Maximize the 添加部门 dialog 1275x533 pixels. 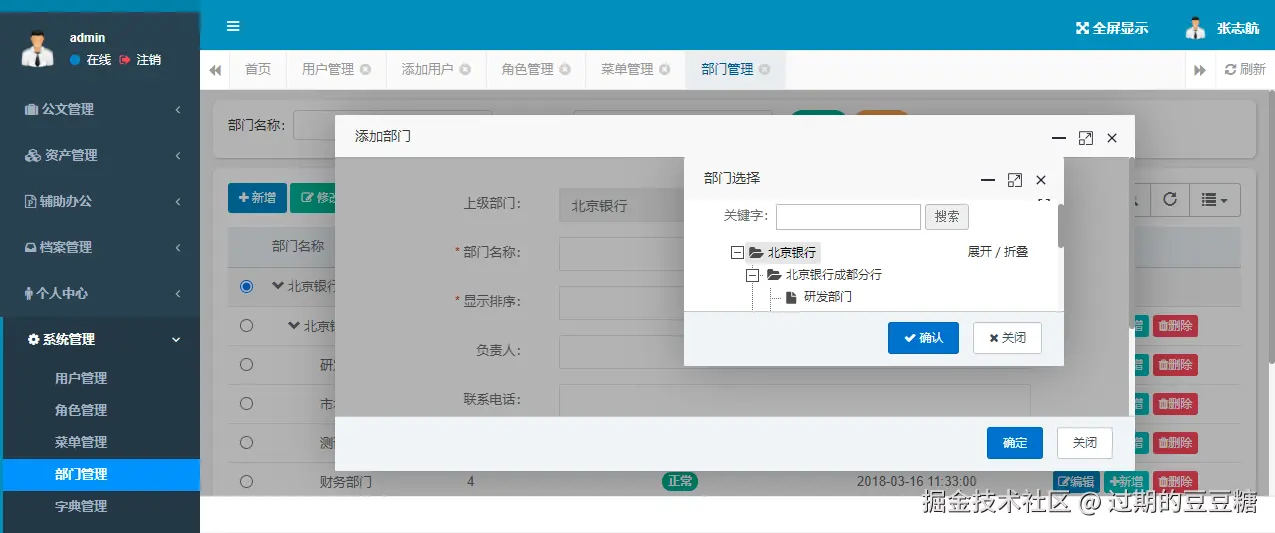click(x=1086, y=138)
